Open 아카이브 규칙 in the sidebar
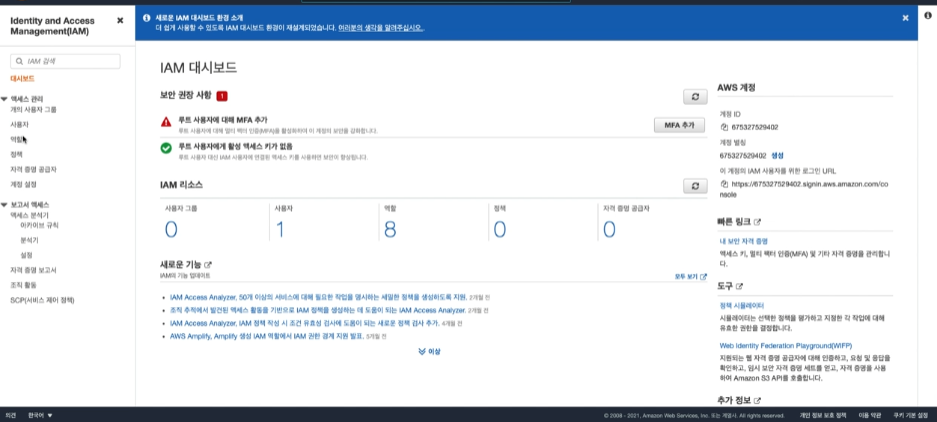Screen dimensions: 937x422 pyautogui.click(x=39, y=225)
